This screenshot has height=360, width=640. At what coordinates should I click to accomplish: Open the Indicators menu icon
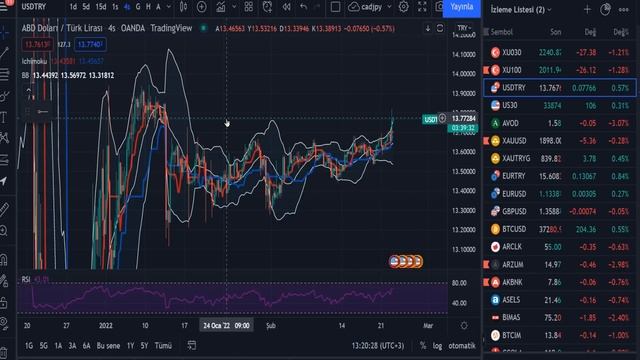click(221, 7)
